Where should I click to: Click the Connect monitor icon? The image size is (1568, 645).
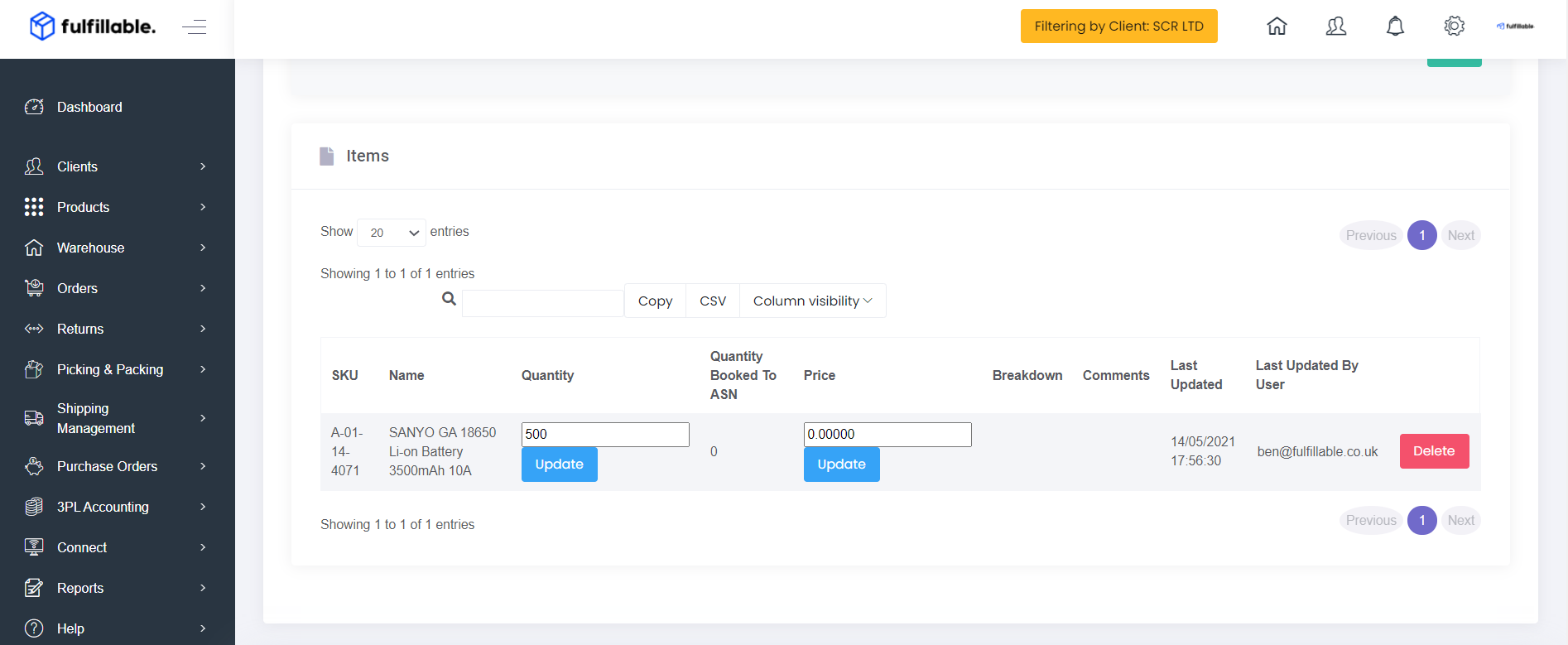coord(34,547)
